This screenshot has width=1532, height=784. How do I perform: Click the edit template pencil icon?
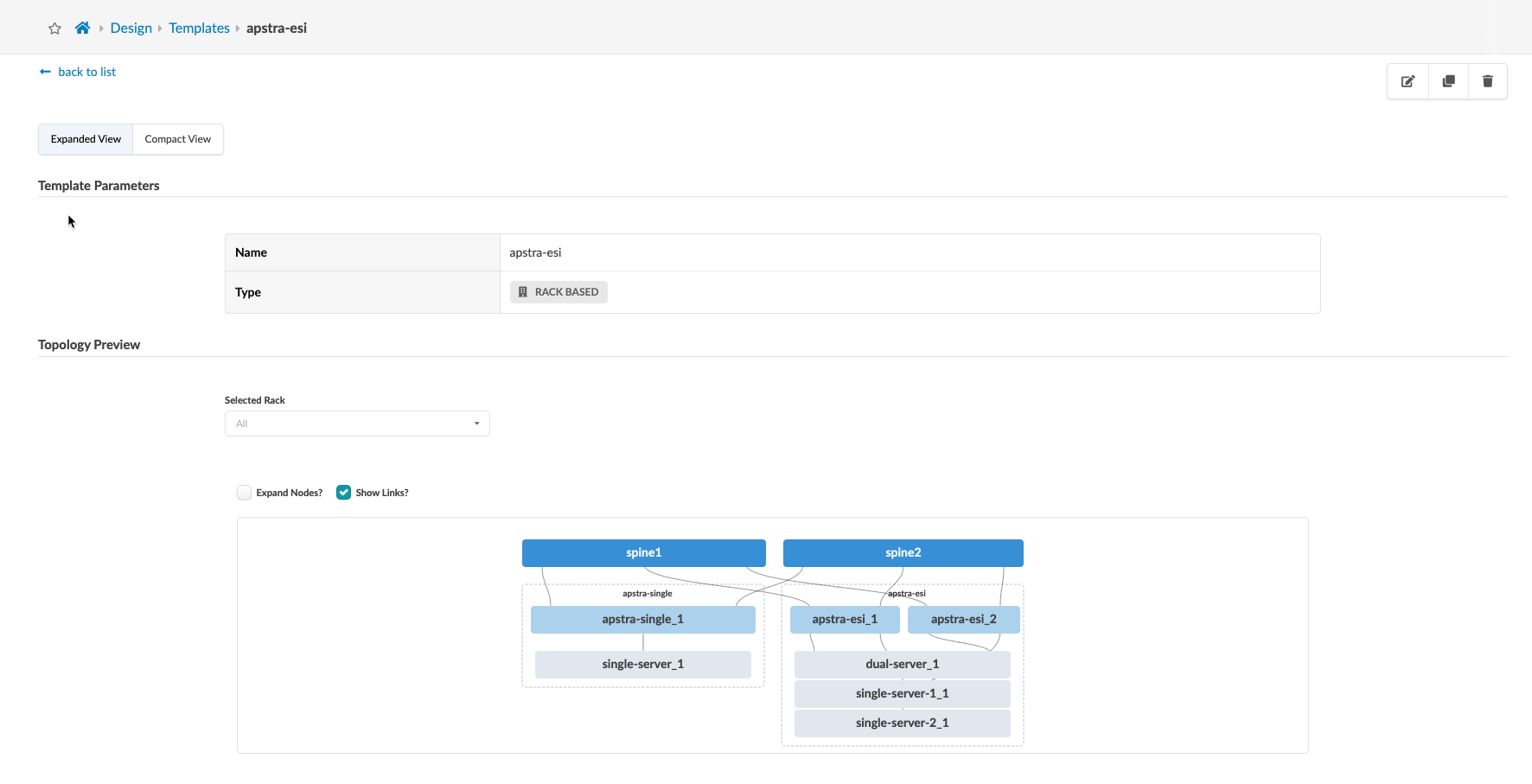pyautogui.click(x=1408, y=81)
